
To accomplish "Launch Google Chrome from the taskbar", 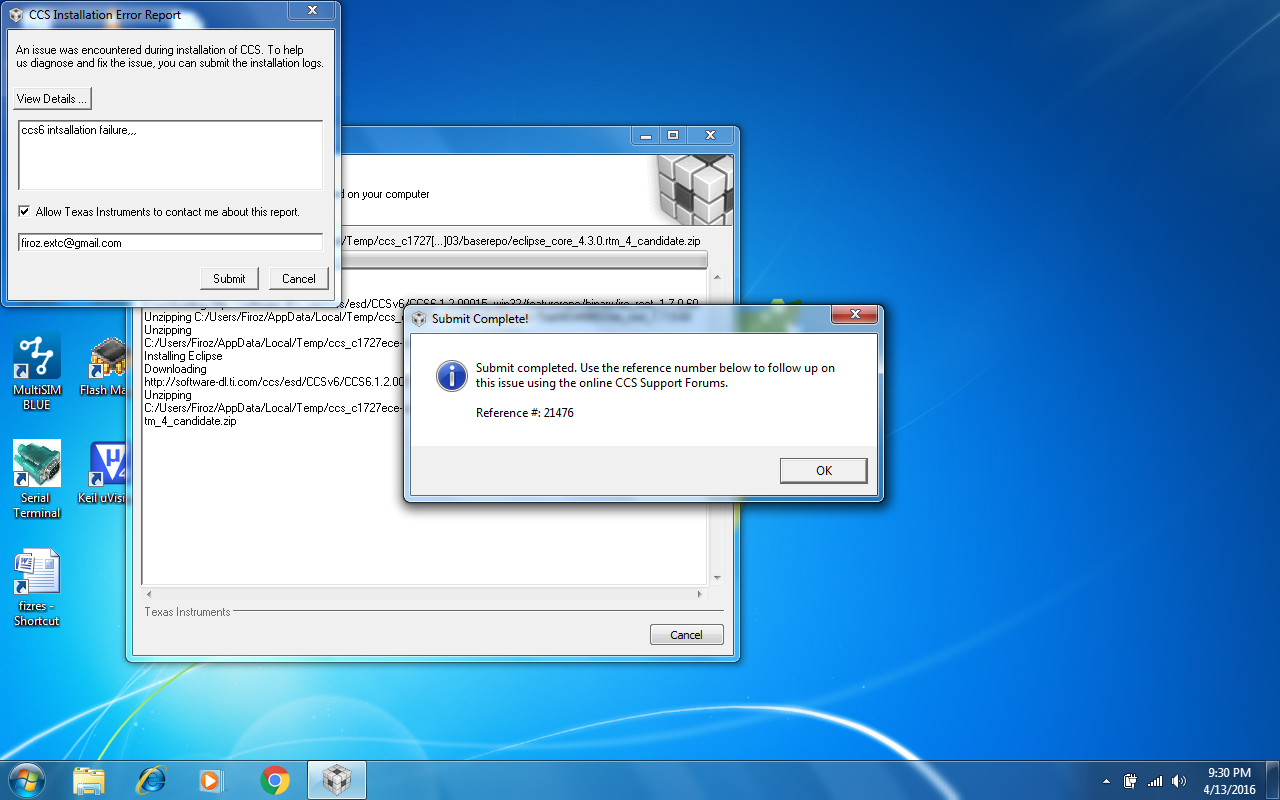I will (x=275, y=780).
